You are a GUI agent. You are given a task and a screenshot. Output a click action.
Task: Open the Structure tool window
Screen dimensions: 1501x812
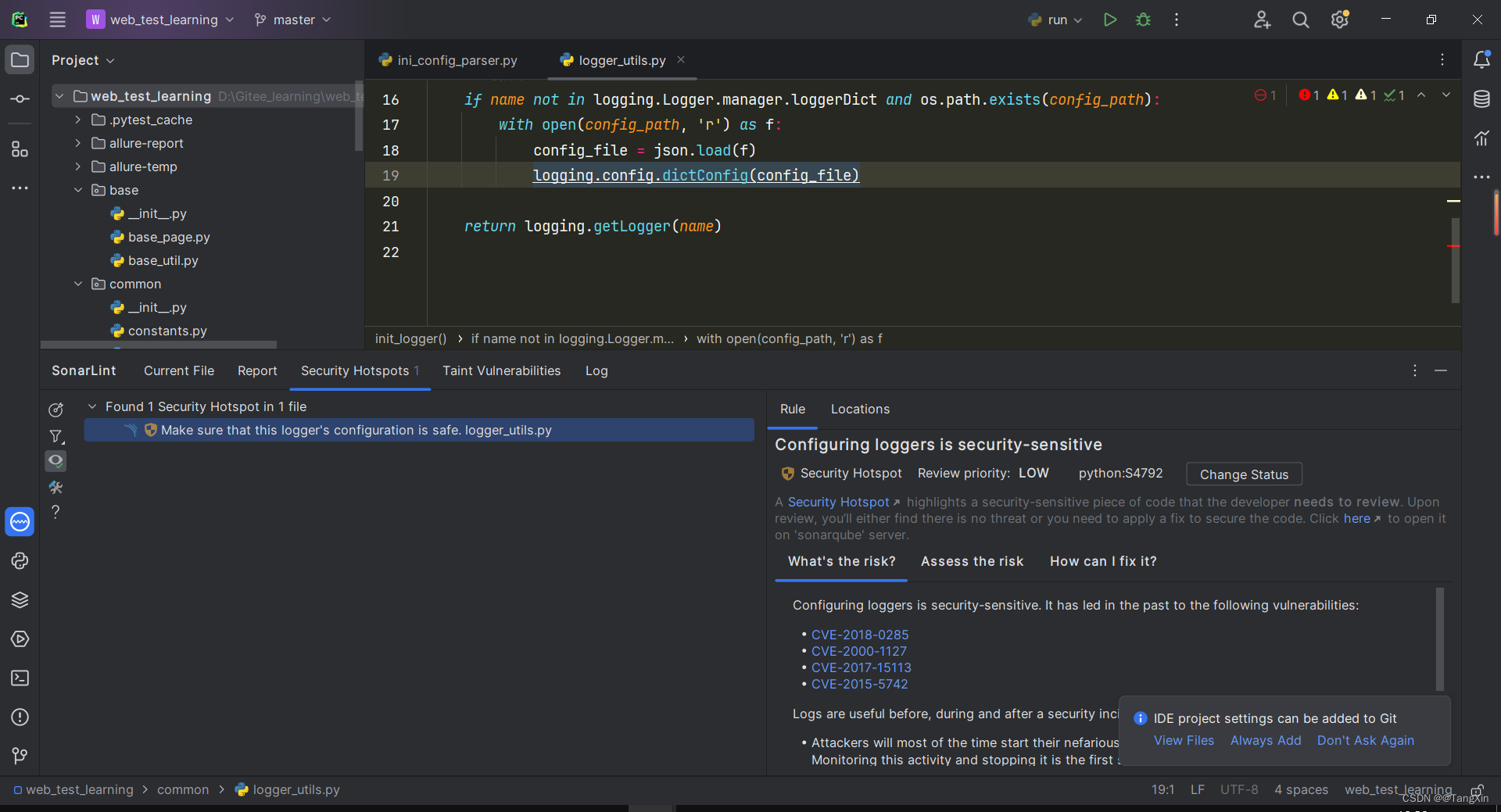20,148
